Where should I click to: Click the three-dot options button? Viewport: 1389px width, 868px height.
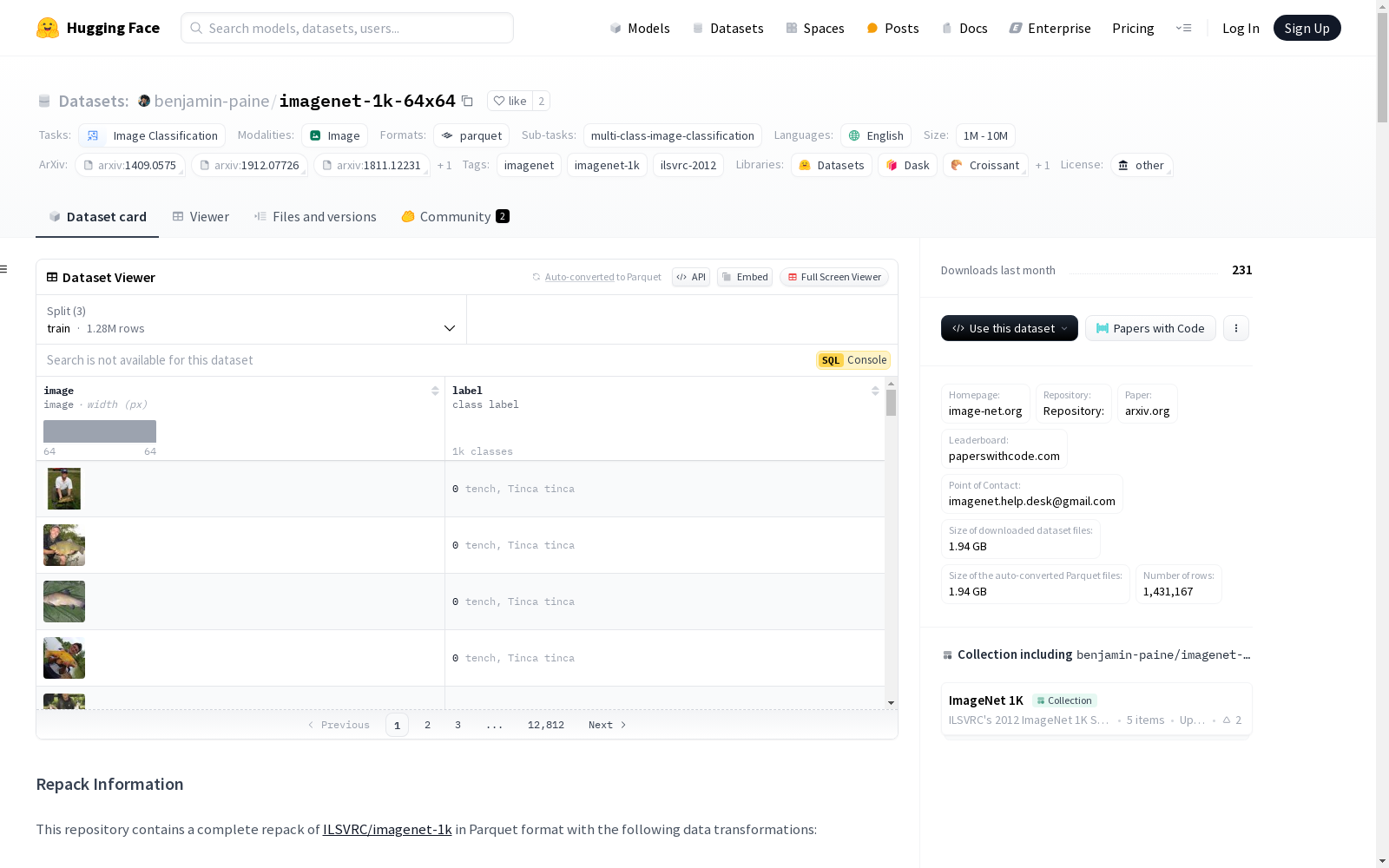[1236, 328]
